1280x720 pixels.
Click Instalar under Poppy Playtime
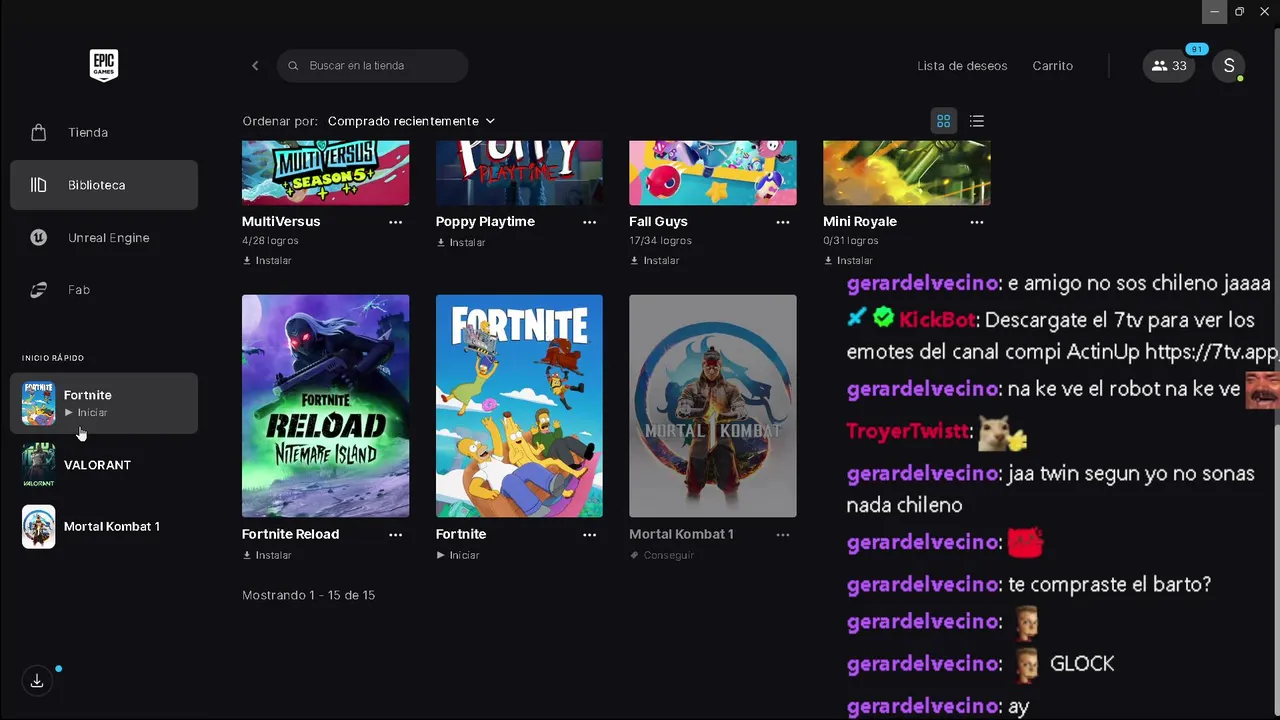click(x=461, y=243)
